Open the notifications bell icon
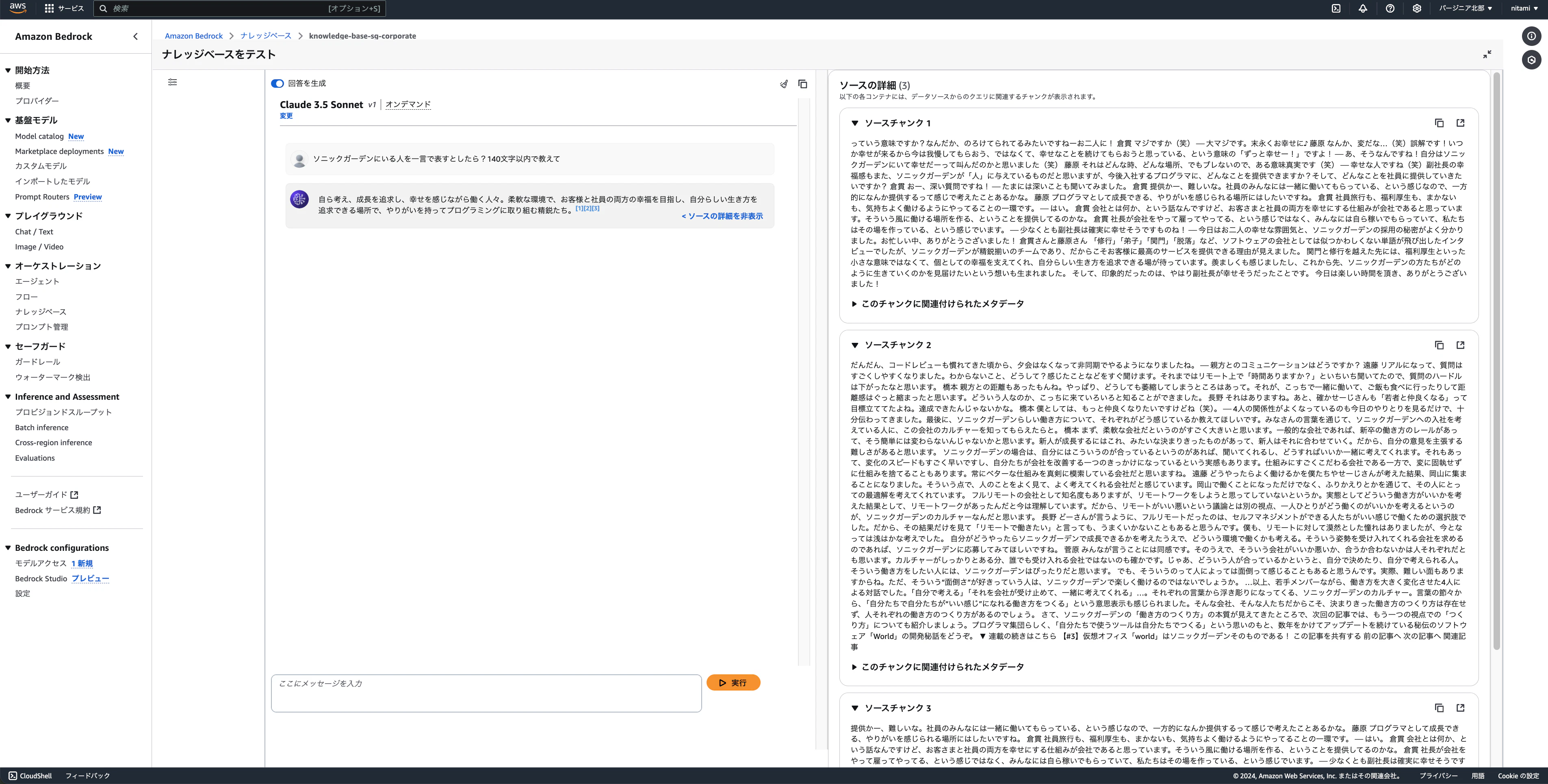Viewport: 1548px width, 784px height. click(x=1363, y=9)
